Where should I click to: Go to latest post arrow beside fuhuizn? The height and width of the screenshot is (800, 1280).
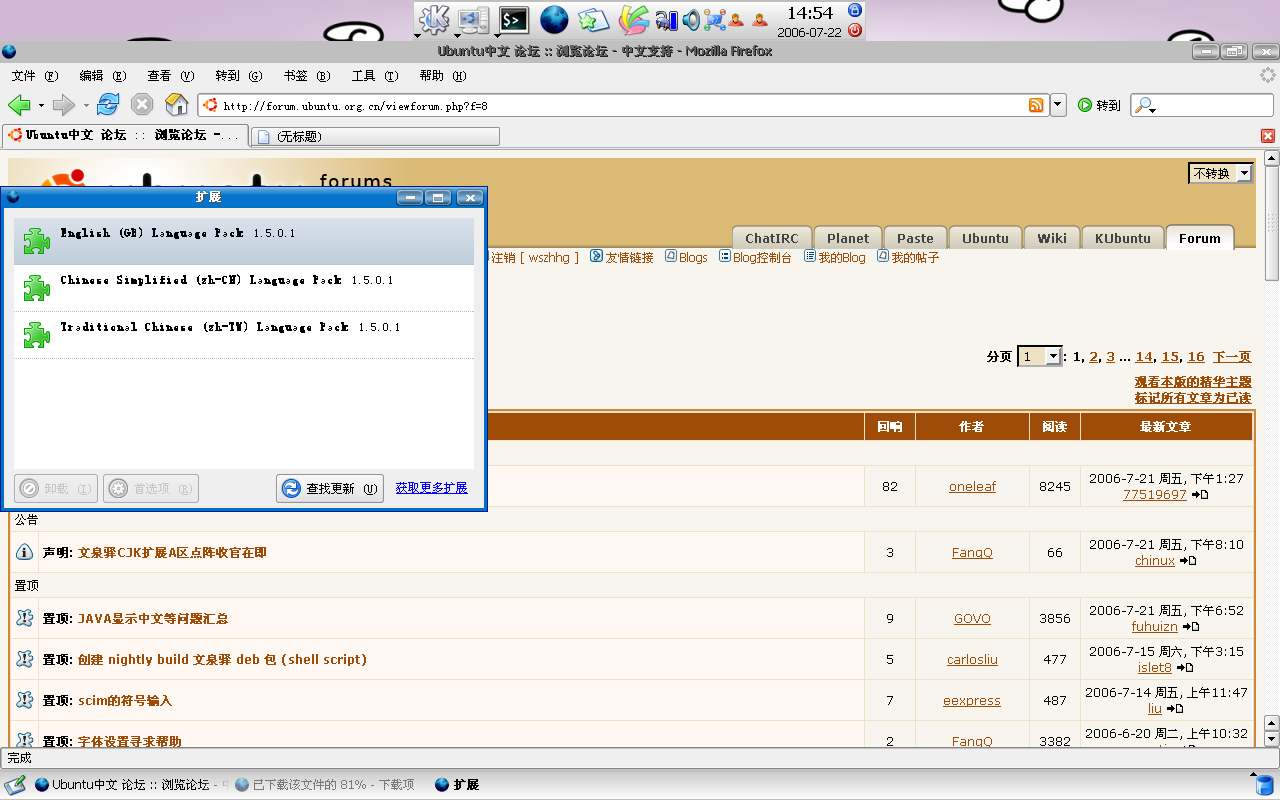(1191, 627)
